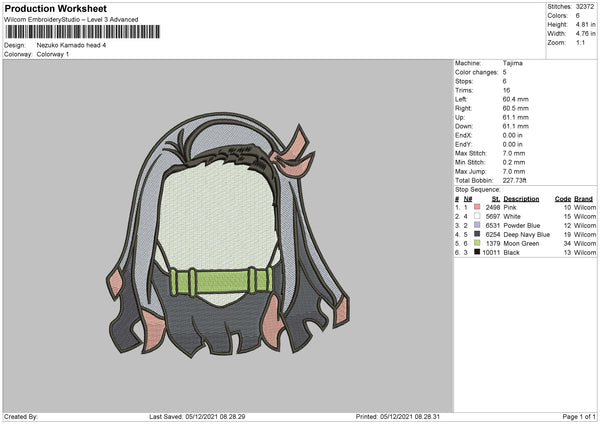Click the 'Powder Blue' description text

(x=522, y=225)
